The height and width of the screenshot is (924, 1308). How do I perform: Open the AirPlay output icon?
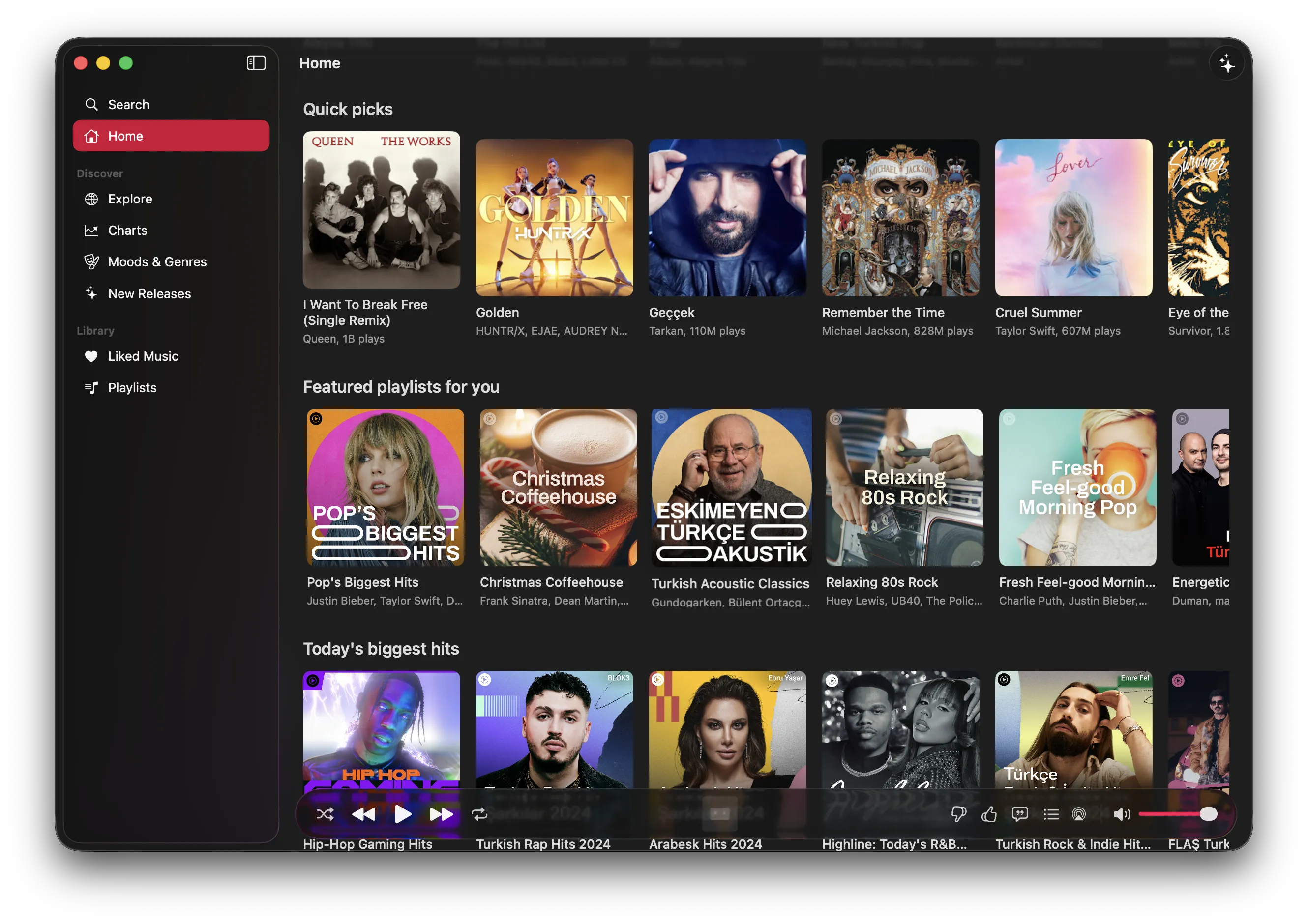tap(1078, 814)
